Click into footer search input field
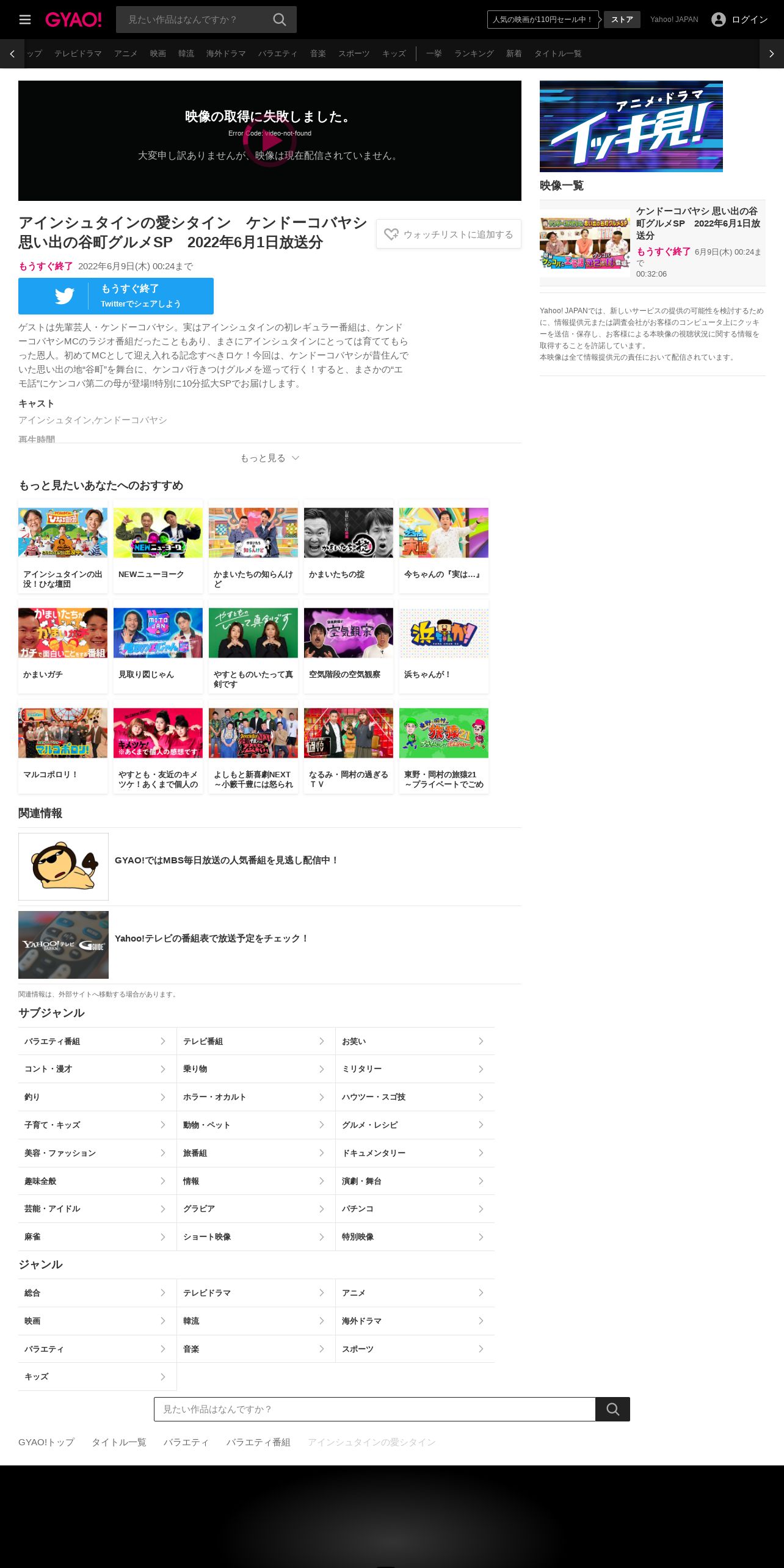The height and width of the screenshot is (1568, 784). pos(375,1409)
